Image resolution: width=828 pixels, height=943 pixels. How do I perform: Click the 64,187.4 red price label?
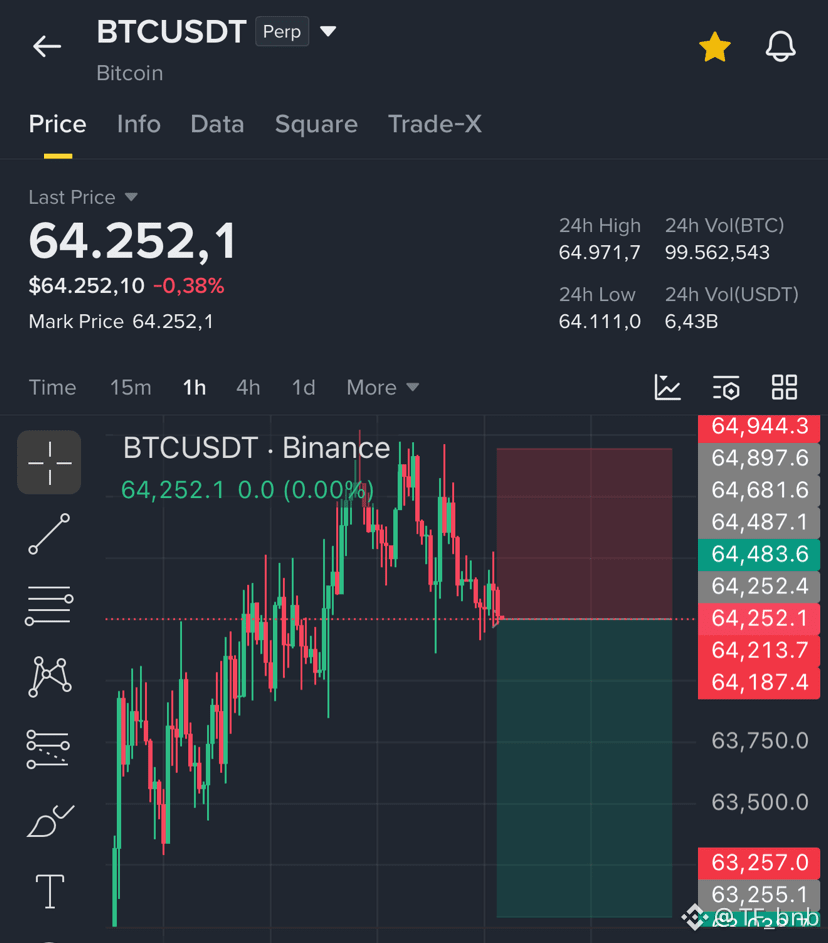point(759,683)
